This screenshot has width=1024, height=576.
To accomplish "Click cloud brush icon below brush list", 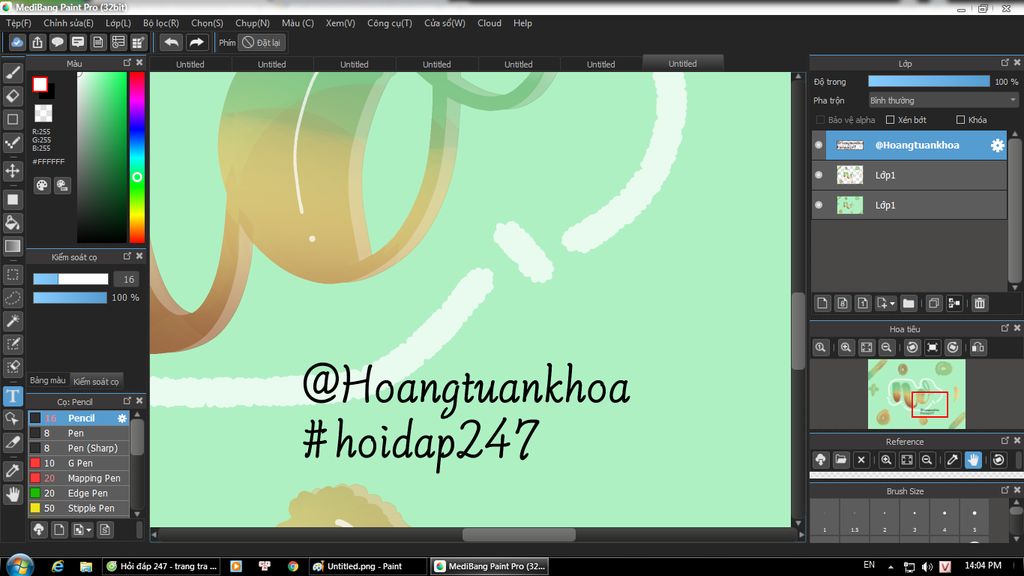I will (x=39, y=530).
